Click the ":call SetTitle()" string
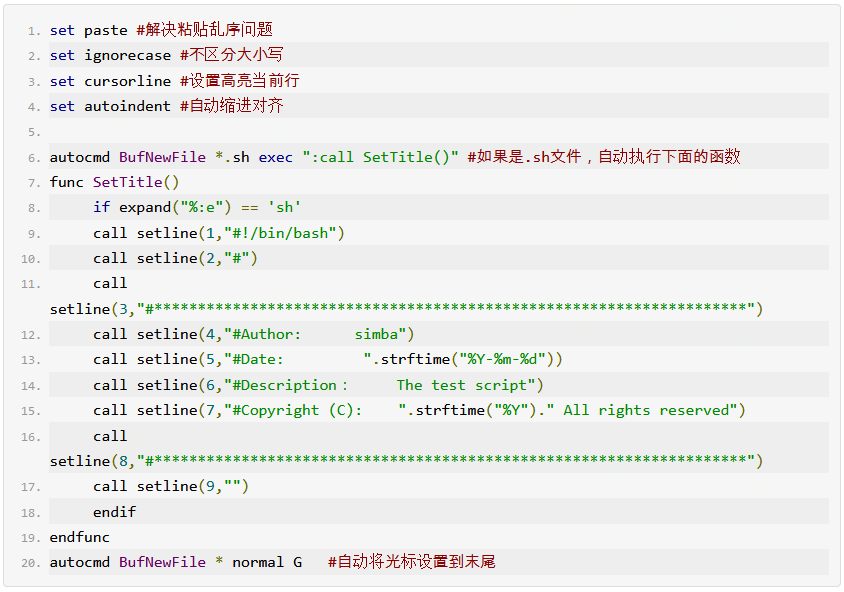 click(381, 157)
